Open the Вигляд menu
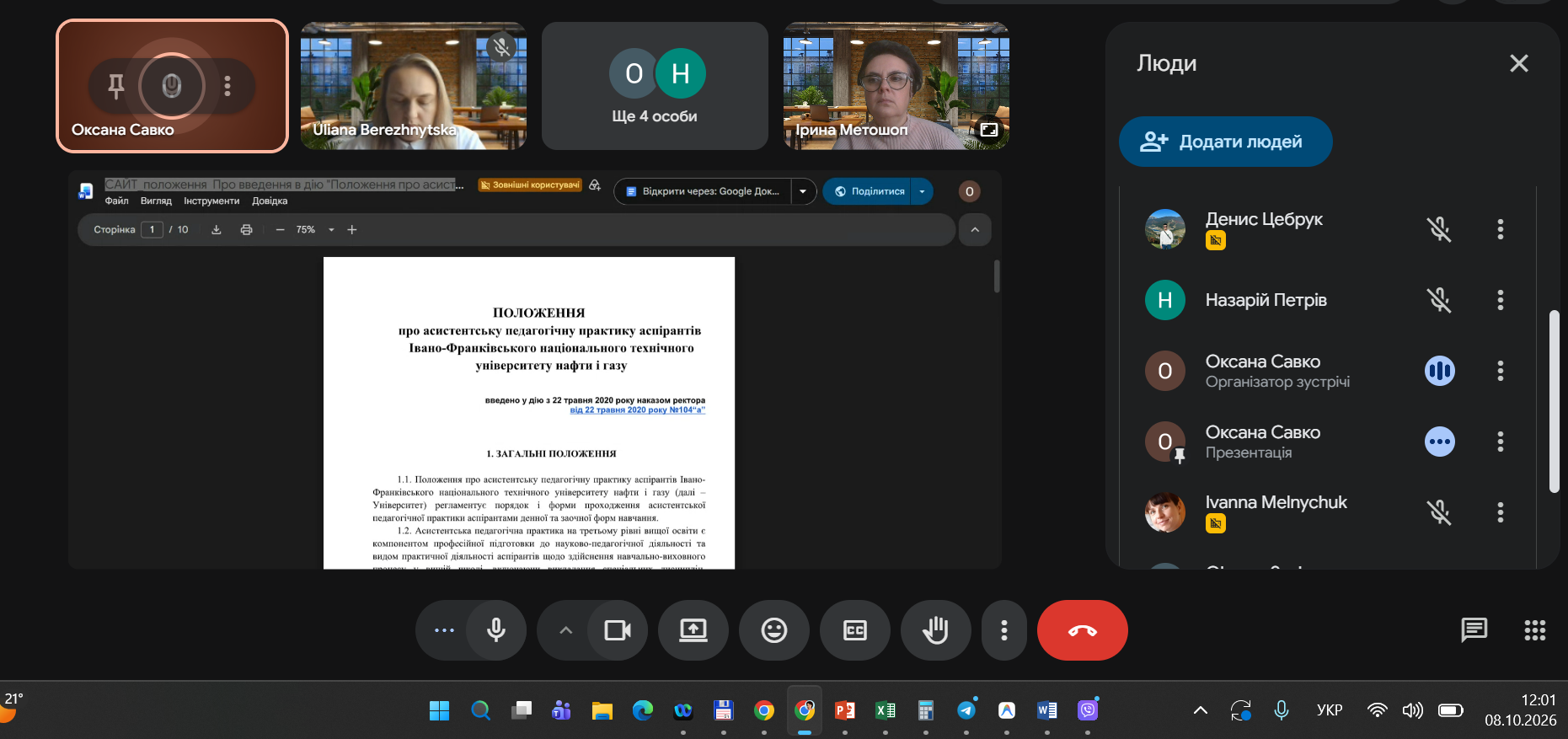 [x=156, y=201]
